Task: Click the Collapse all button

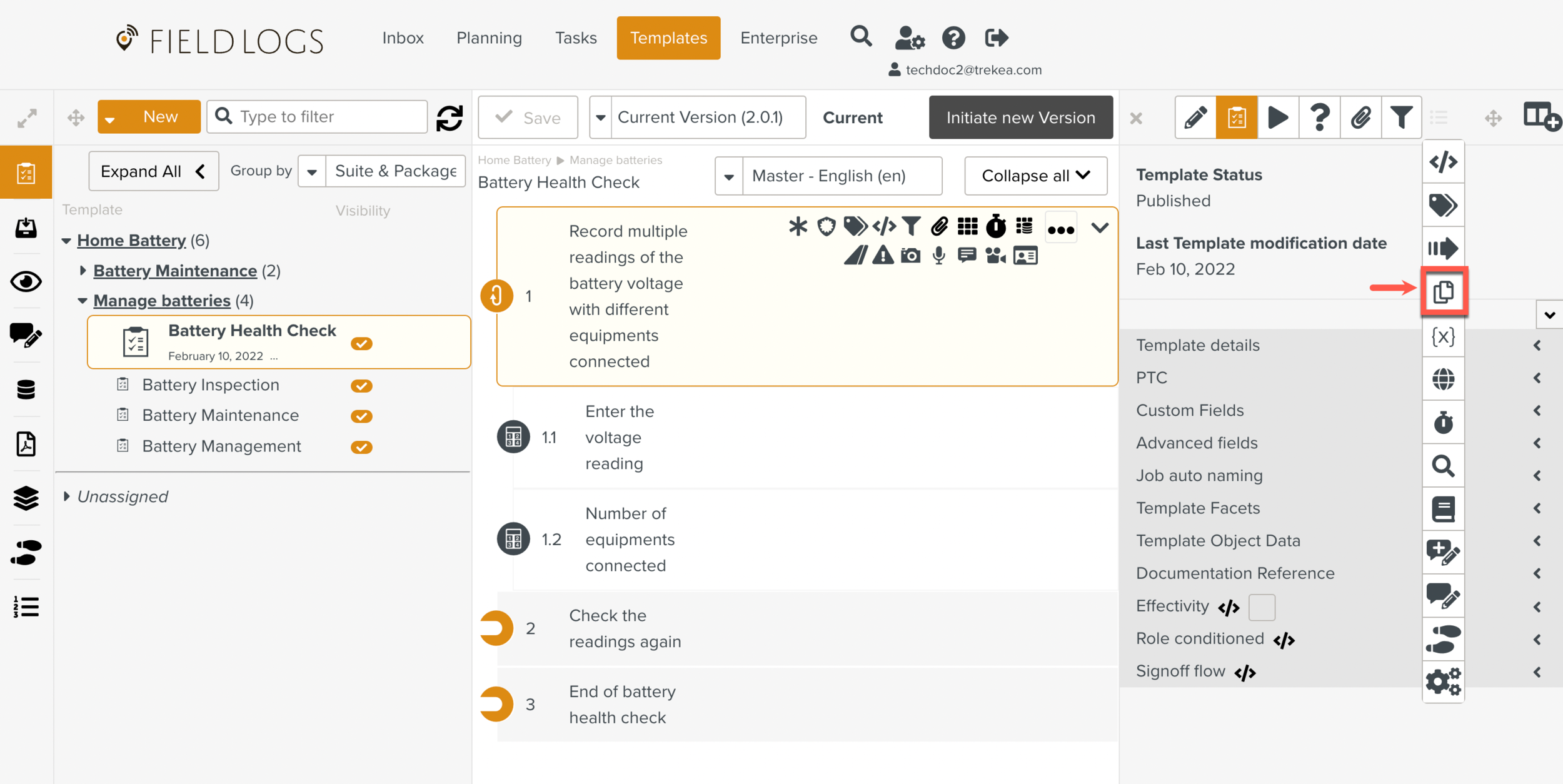Action: [x=1036, y=176]
